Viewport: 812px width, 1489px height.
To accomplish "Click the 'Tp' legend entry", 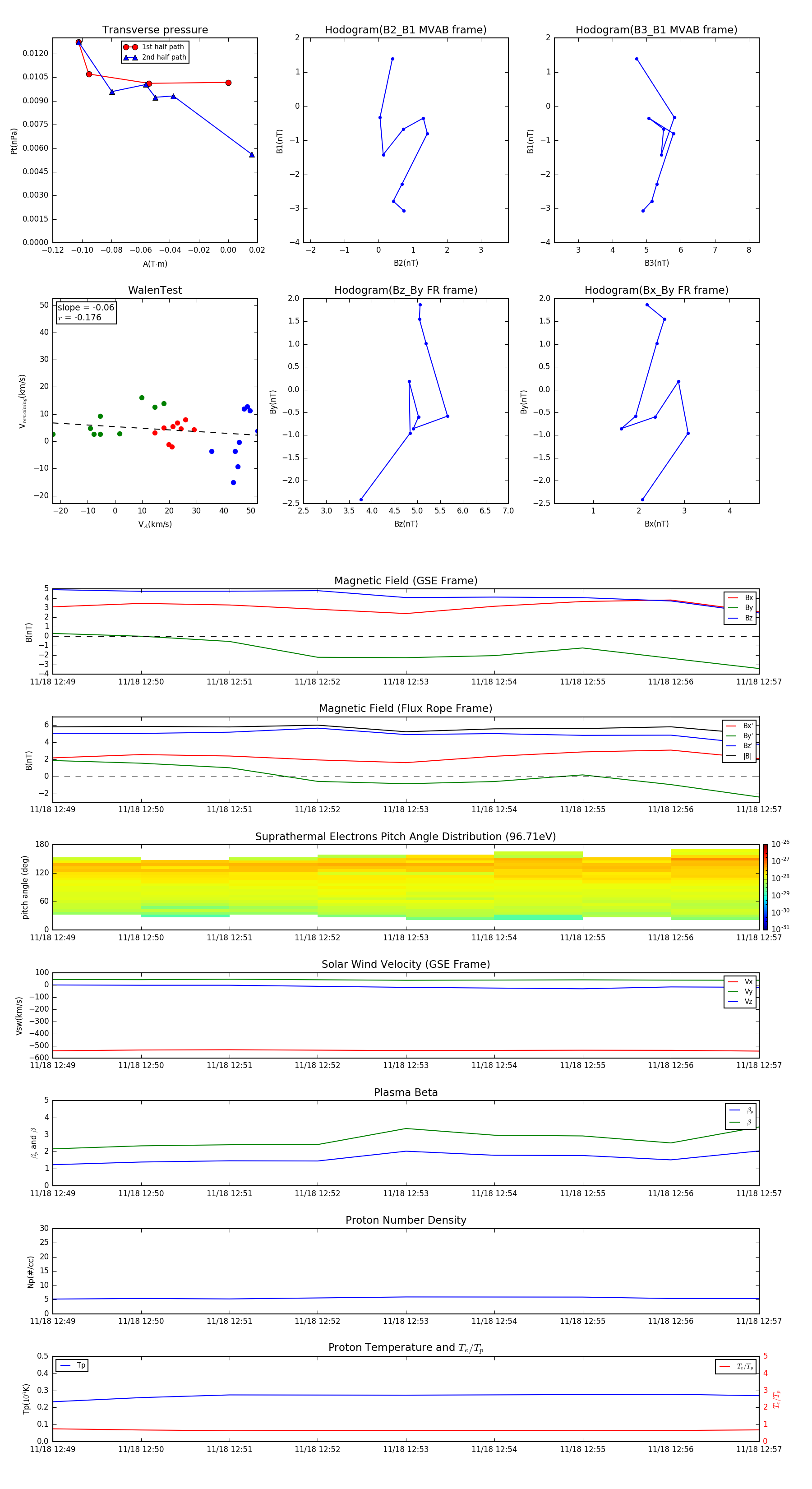I will tap(72, 1366).
